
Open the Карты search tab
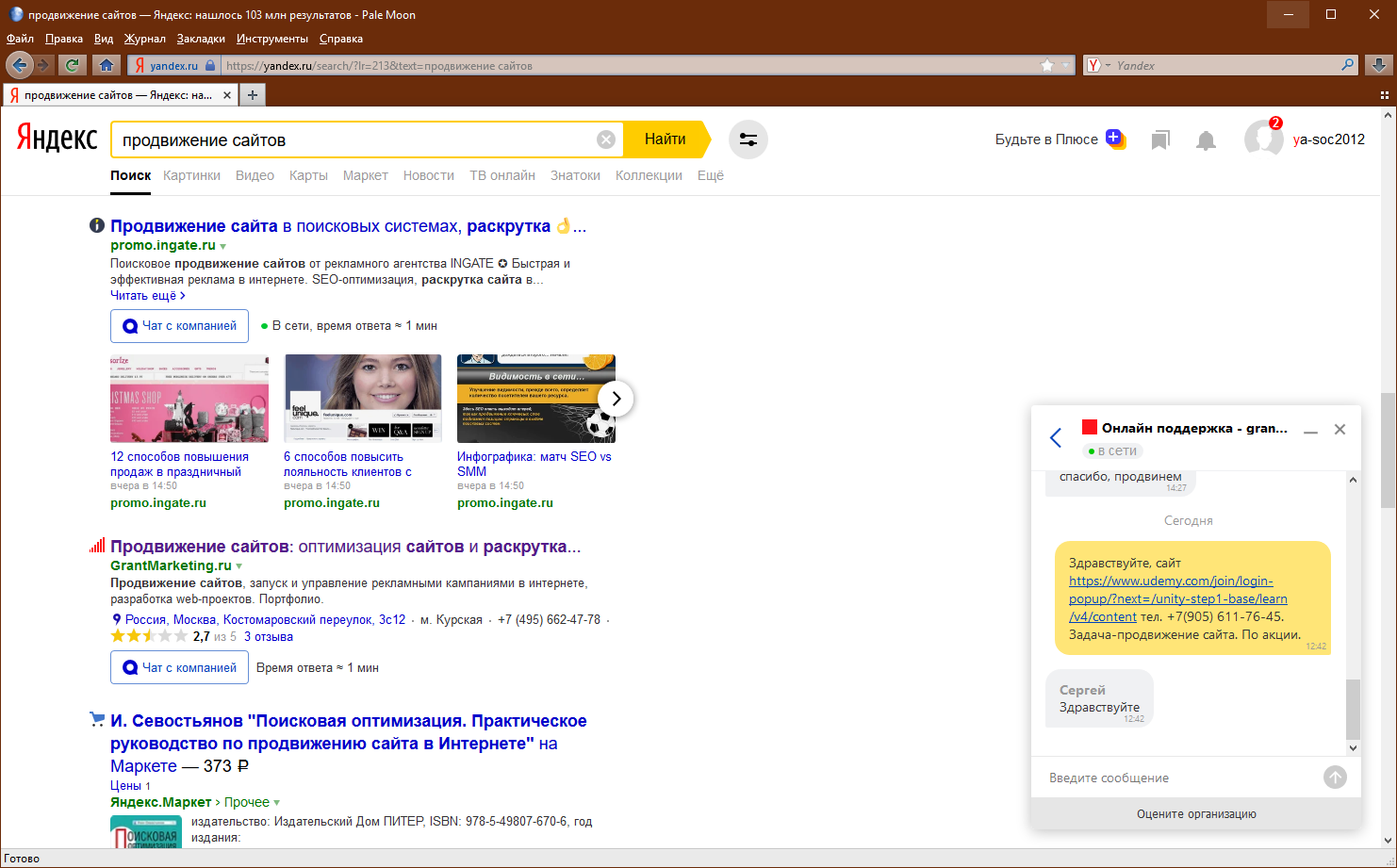point(308,175)
